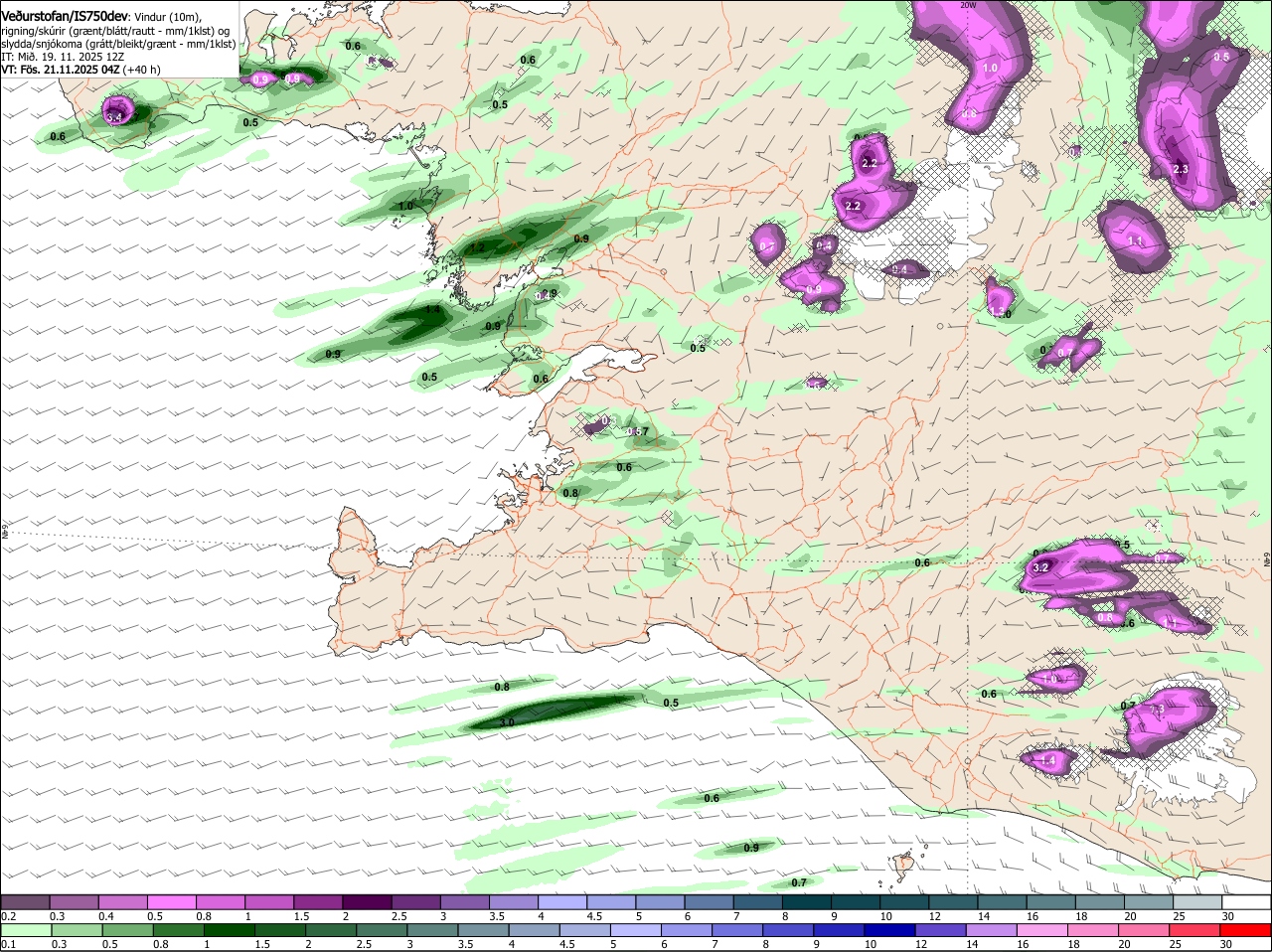Click the 3.0 value on the southern rain band
The height and width of the screenshot is (952, 1272).
[x=507, y=722]
